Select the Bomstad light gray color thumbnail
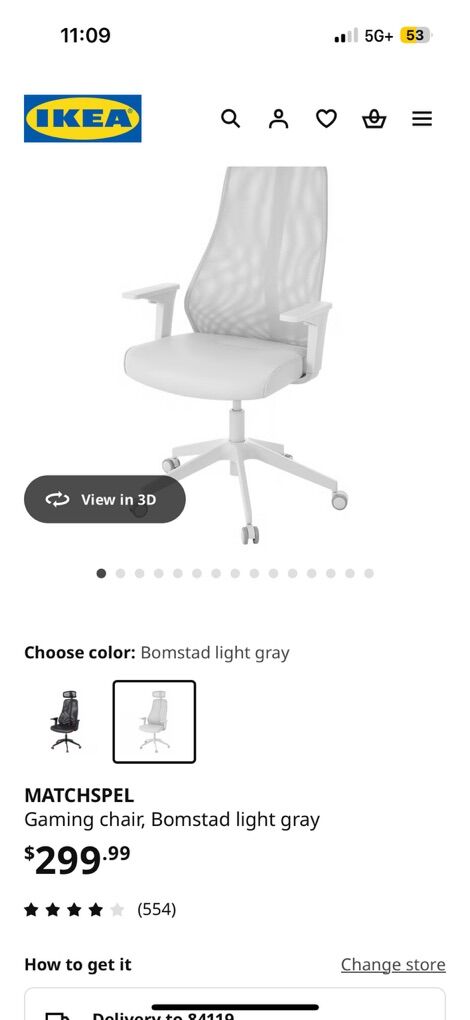Image resolution: width=470 pixels, height=1020 pixels. click(154, 721)
